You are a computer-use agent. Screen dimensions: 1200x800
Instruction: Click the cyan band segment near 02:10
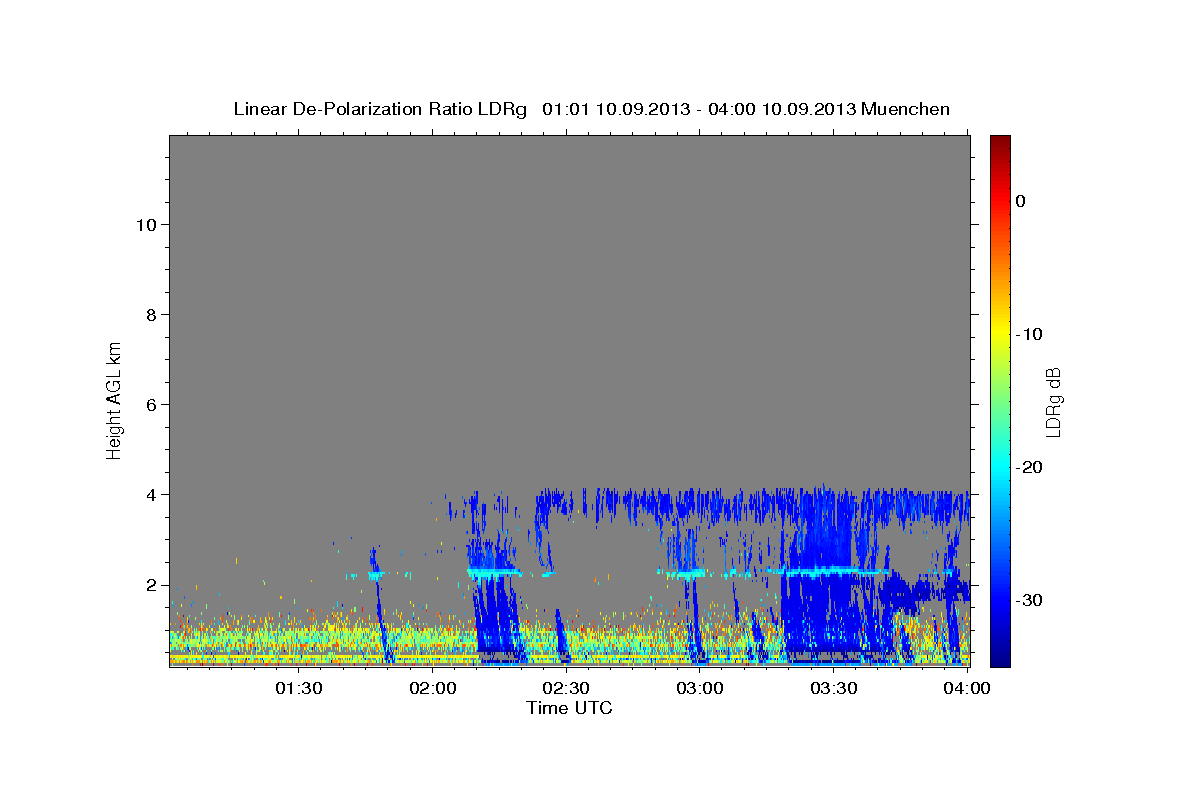tap(494, 573)
